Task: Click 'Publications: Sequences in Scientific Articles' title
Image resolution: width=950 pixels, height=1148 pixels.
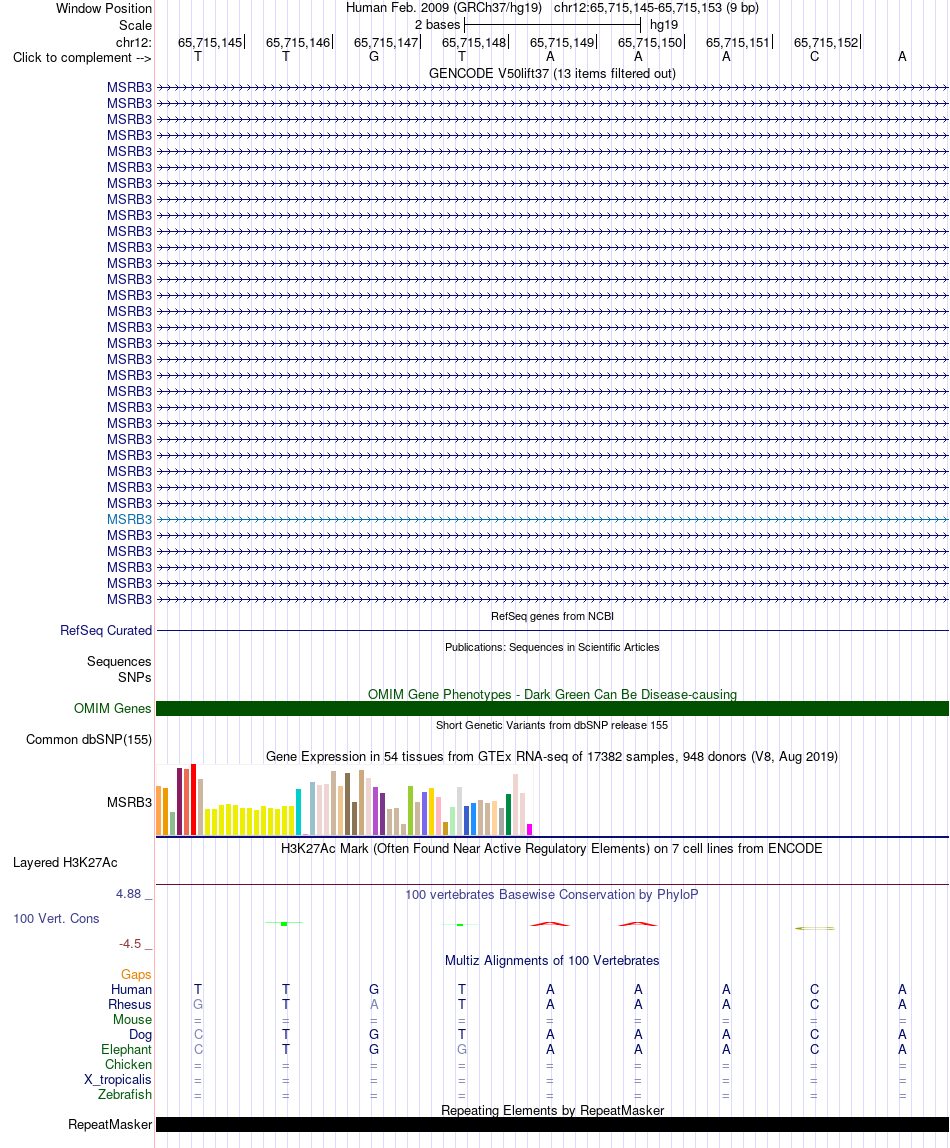Action: [x=553, y=647]
